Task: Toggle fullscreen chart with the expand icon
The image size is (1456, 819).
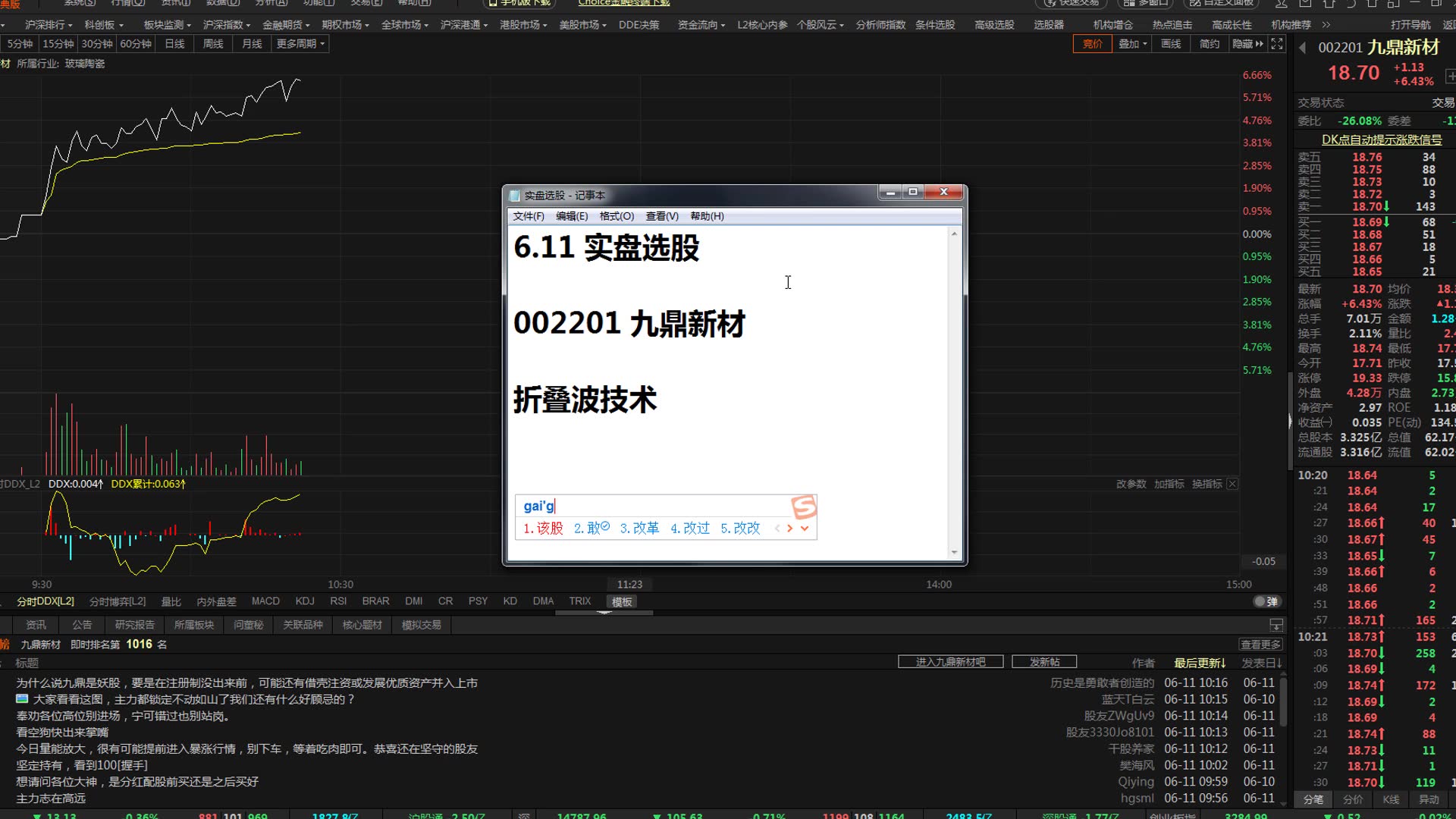Action: (1277, 44)
